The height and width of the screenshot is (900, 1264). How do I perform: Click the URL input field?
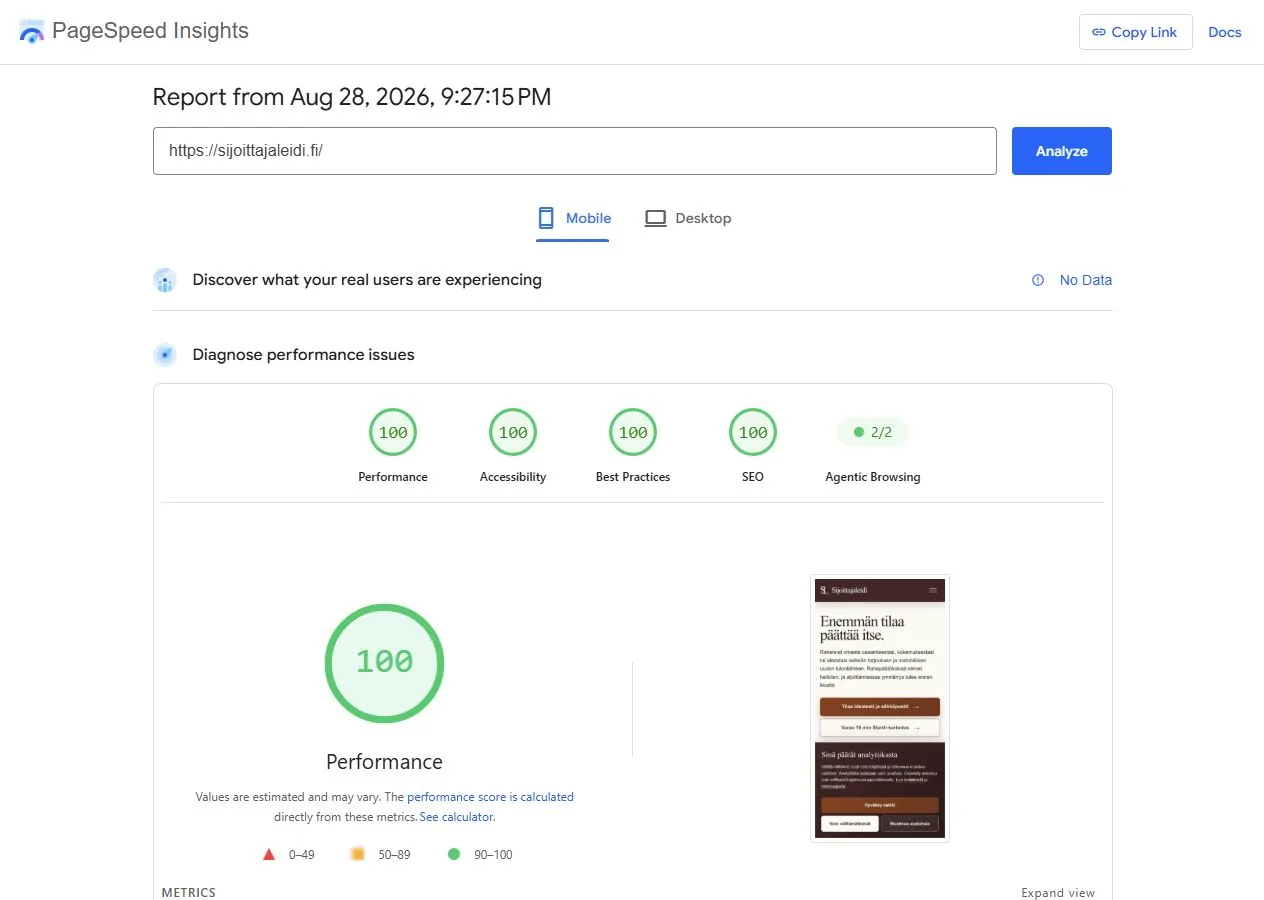tap(574, 151)
